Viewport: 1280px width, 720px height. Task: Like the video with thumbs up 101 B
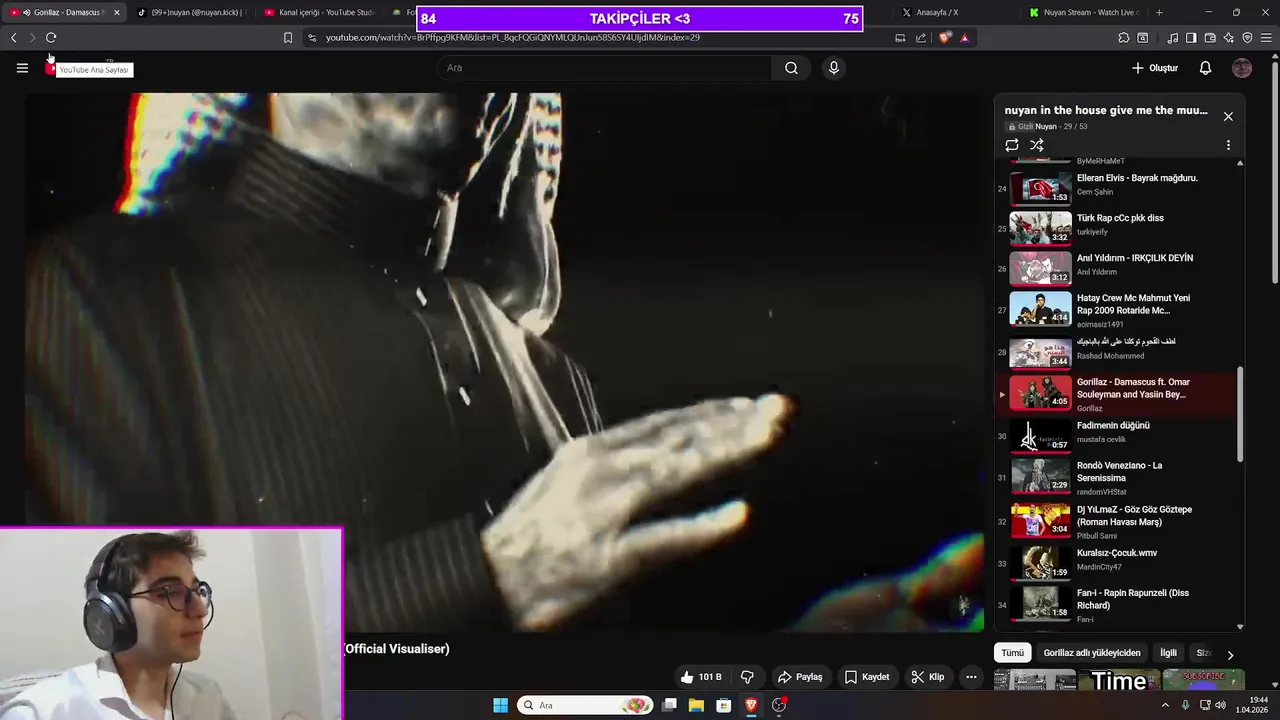click(x=701, y=677)
